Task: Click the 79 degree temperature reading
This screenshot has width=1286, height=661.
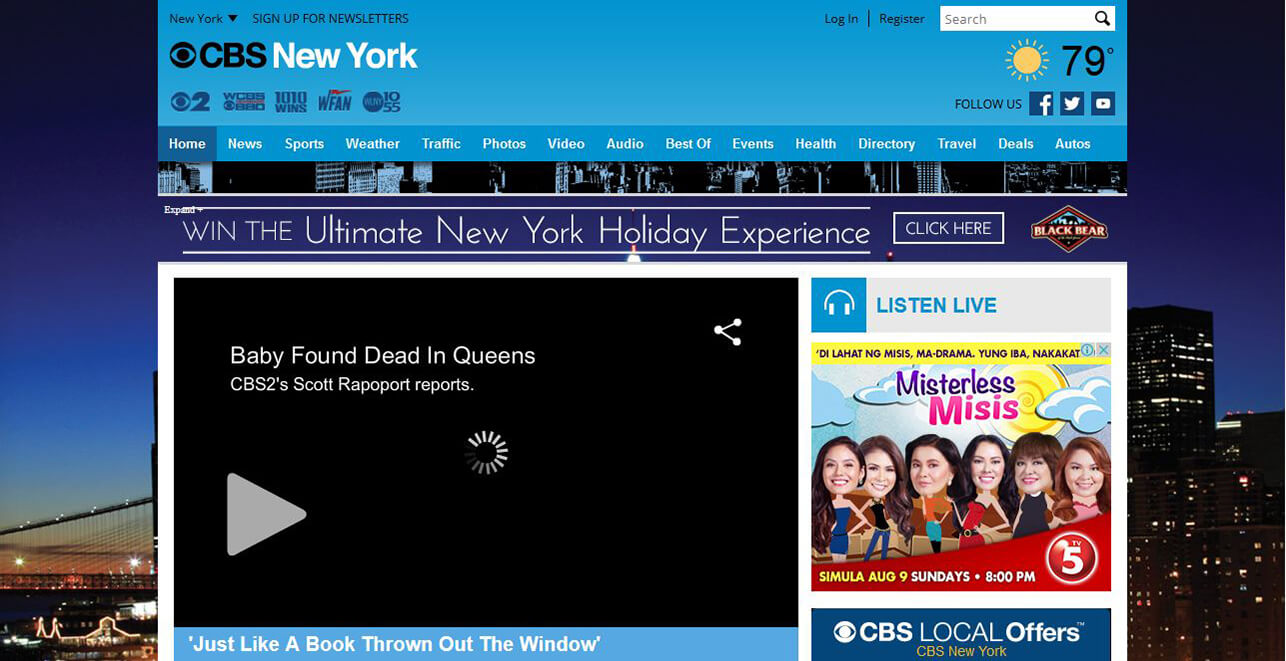Action: [1087, 61]
